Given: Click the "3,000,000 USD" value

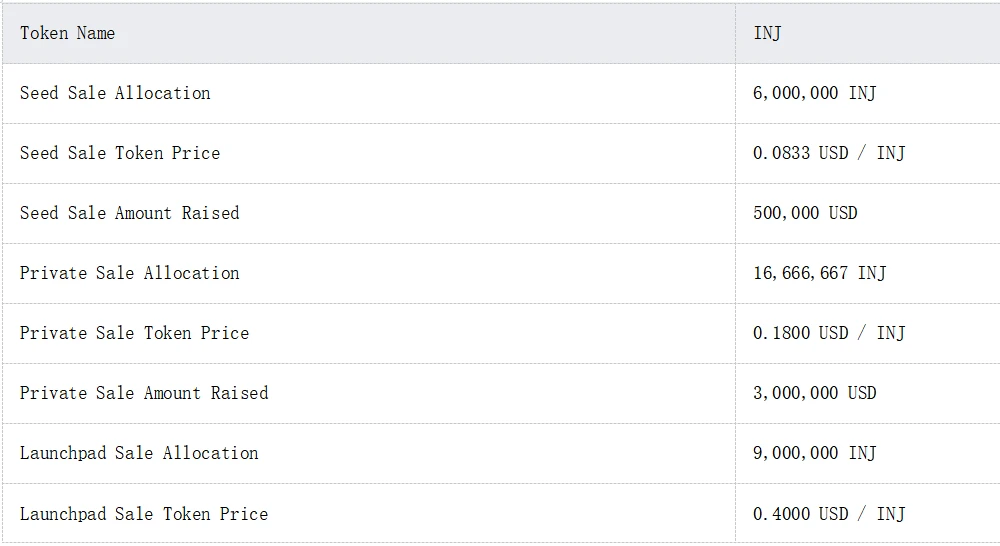Looking at the screenshot, I should coord(814,393).
